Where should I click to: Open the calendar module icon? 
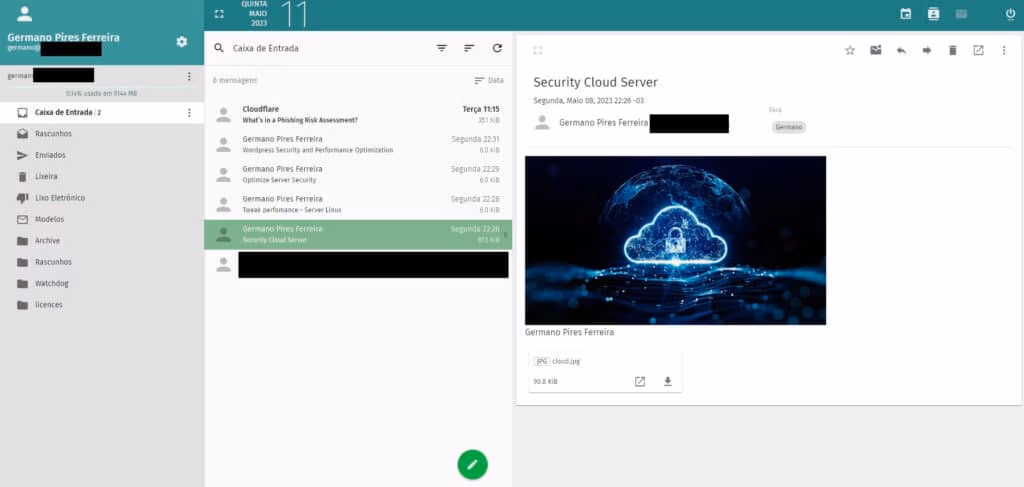[x=906, y=14]
